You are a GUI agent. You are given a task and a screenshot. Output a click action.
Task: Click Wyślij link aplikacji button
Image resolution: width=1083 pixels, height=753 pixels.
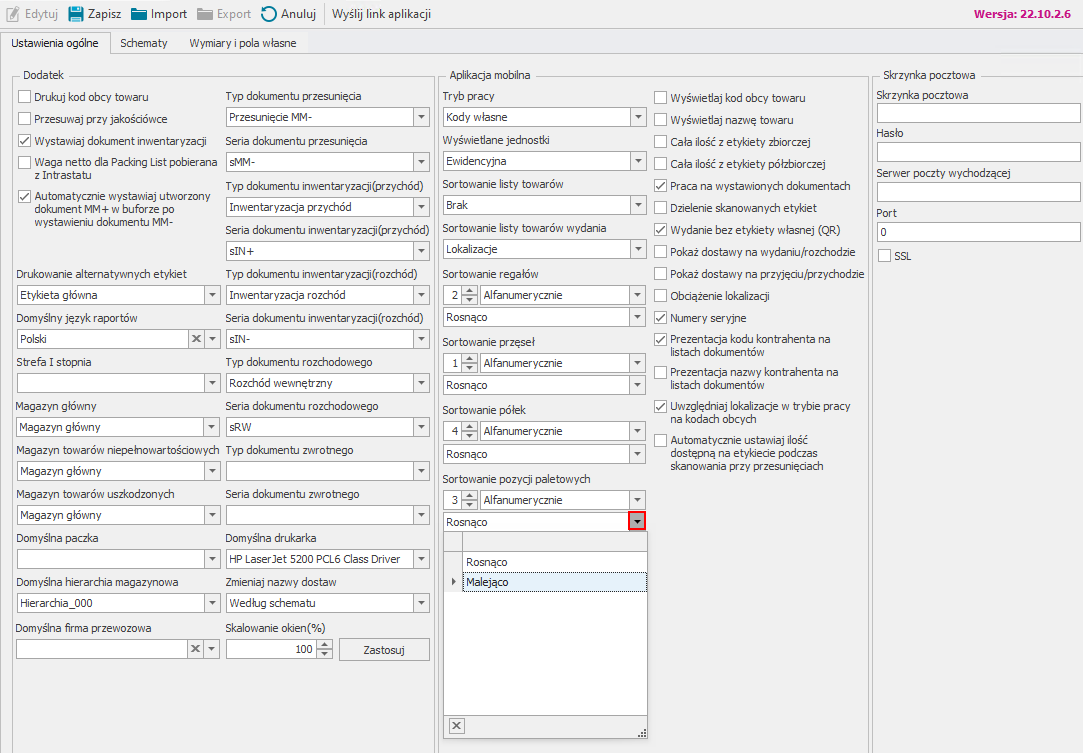(382, 14)
